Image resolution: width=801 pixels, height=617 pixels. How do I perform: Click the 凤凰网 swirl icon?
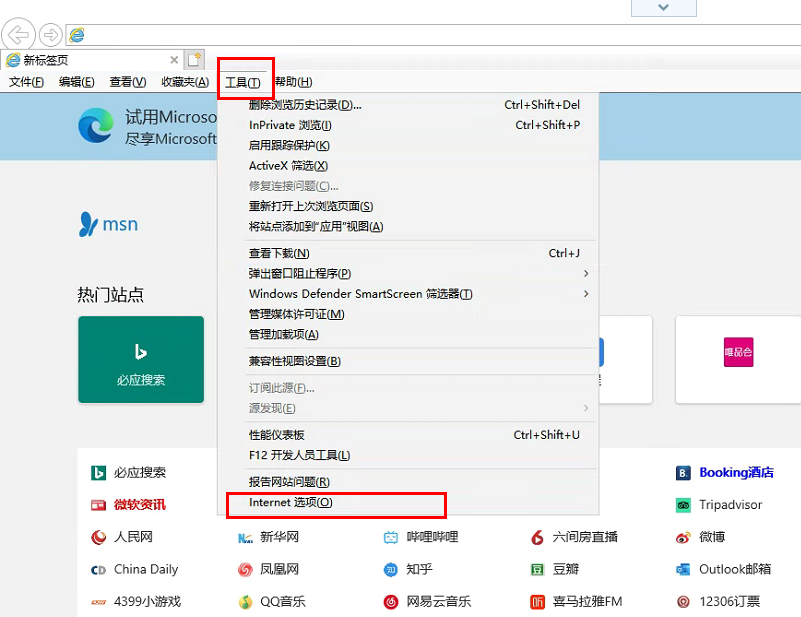245,569
